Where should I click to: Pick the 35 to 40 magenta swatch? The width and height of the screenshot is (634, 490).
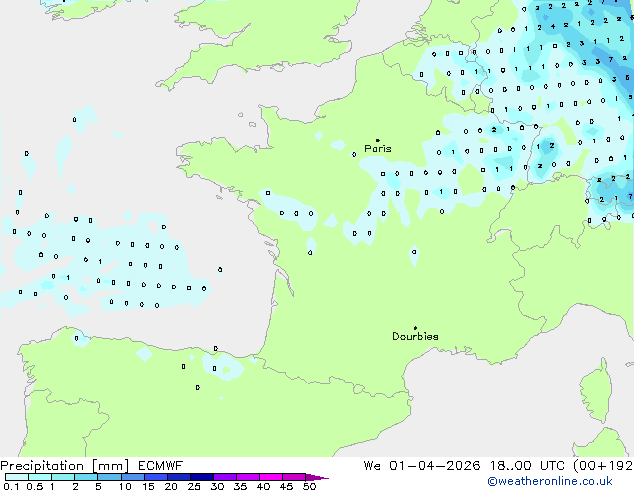tap(247, 477)
